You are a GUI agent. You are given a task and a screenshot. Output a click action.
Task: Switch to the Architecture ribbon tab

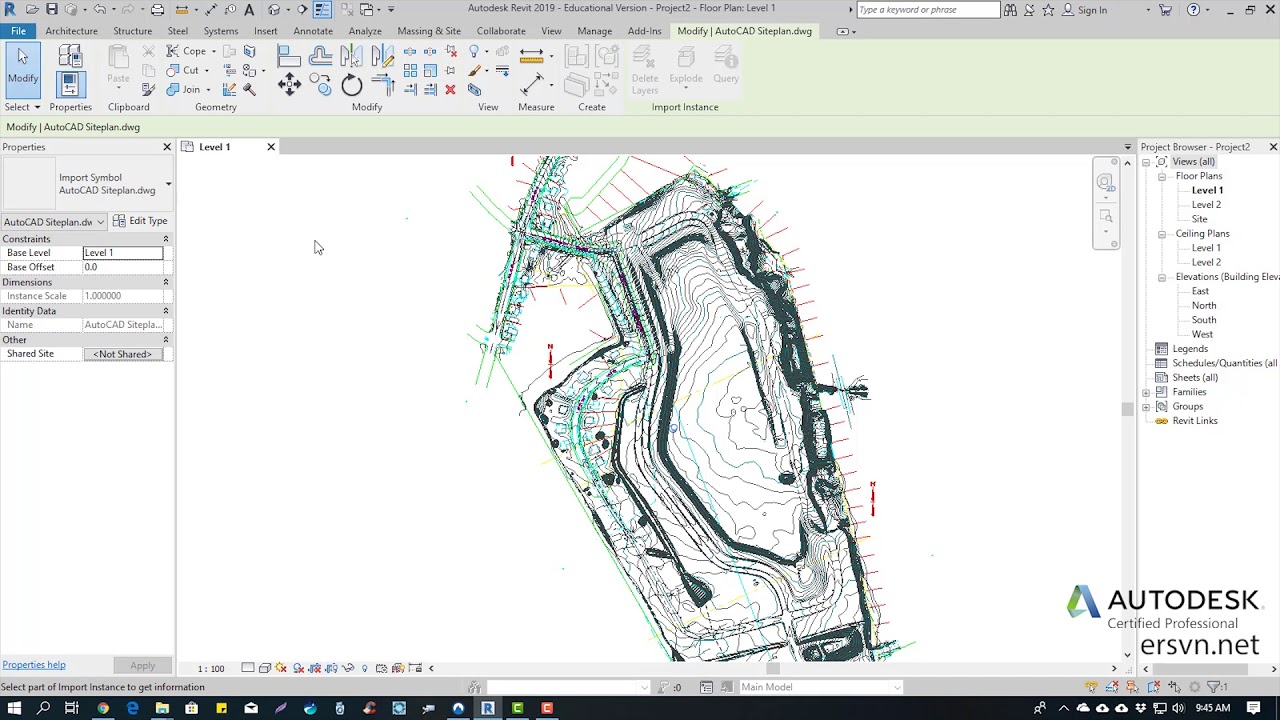click(71, 31)
